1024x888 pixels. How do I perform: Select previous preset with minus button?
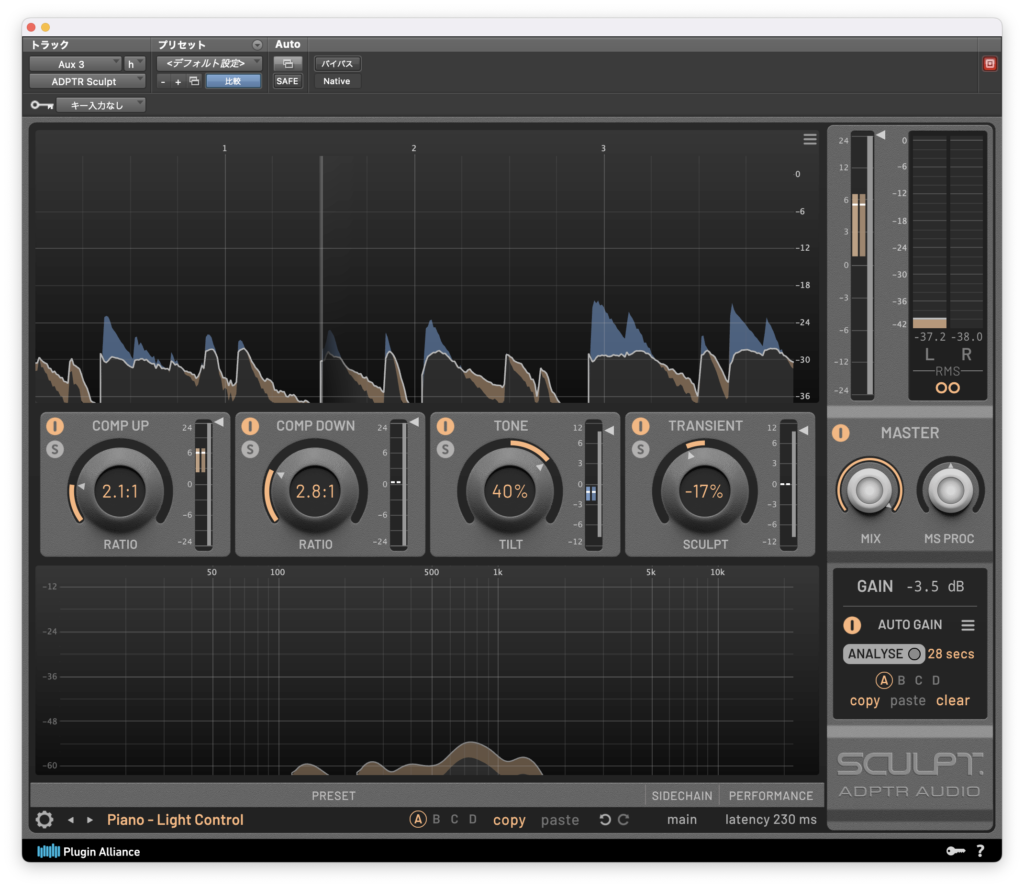click(163, 82)
